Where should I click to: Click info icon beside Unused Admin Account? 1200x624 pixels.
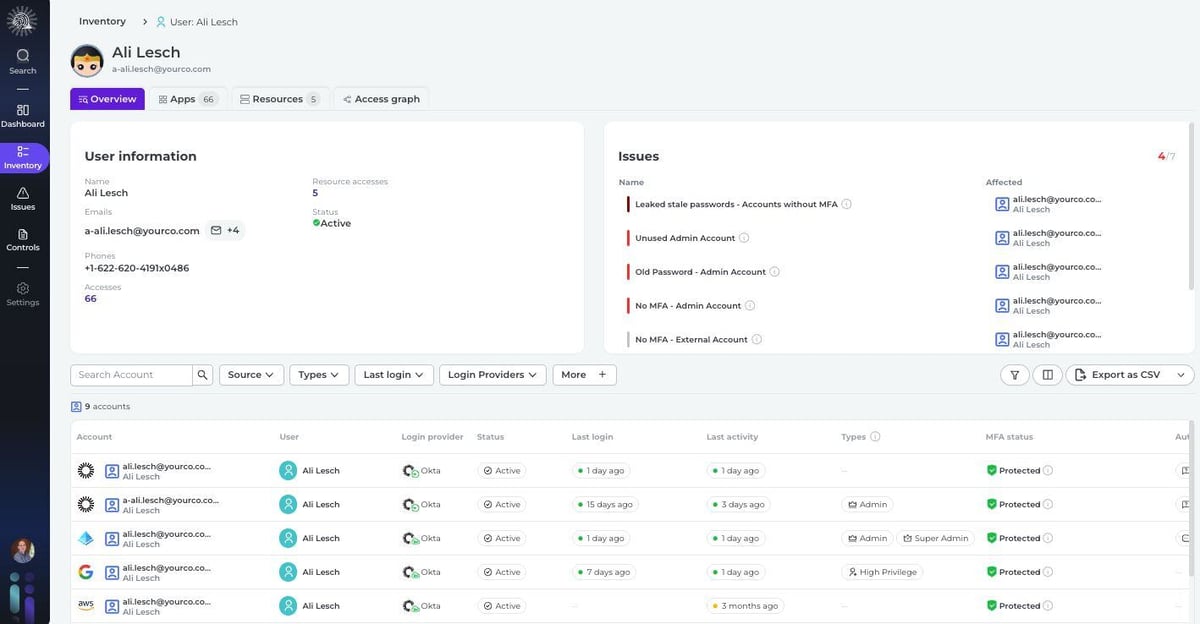point(743,238)
